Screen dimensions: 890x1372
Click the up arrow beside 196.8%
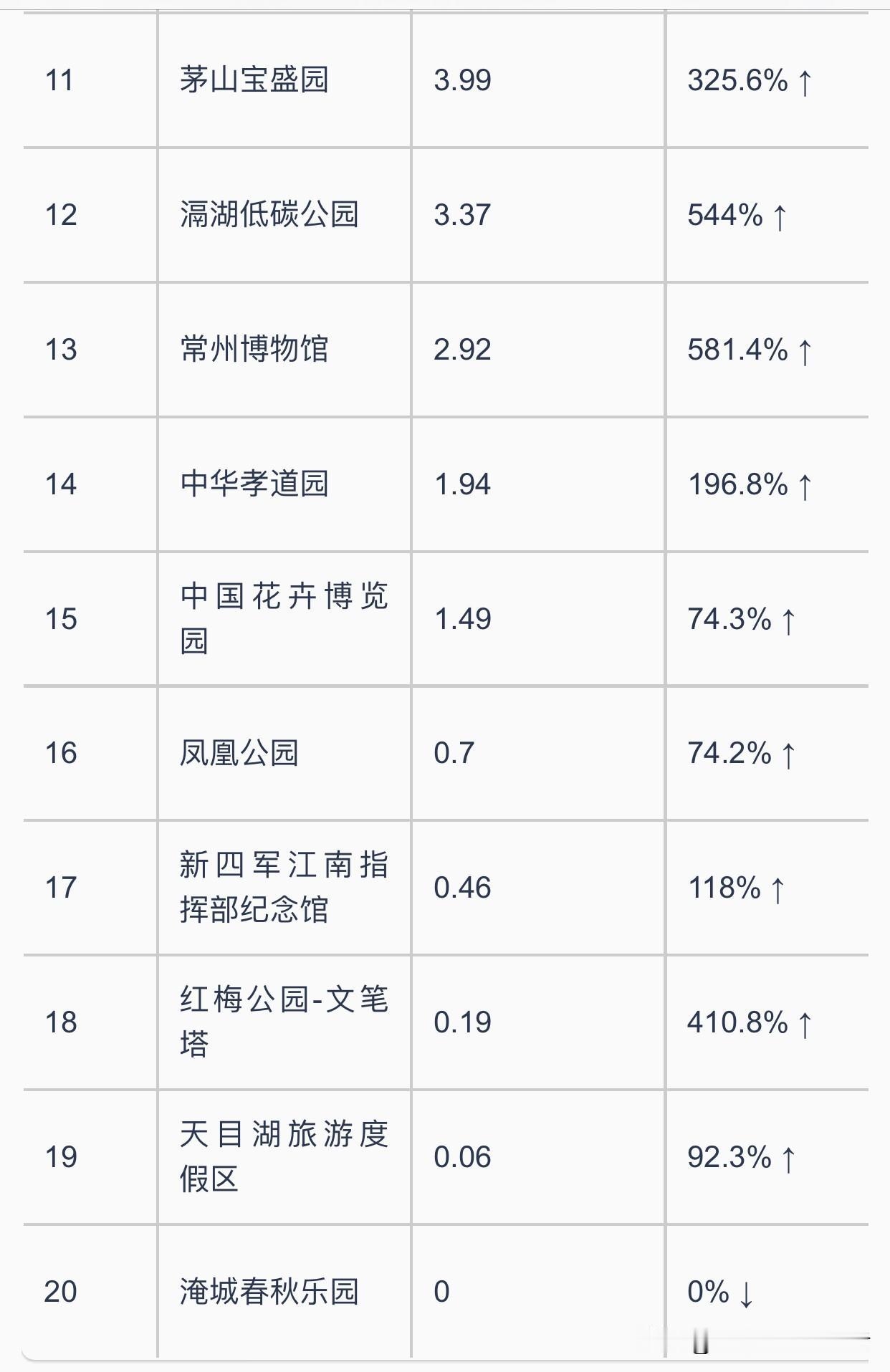click(x=804, y=486)
